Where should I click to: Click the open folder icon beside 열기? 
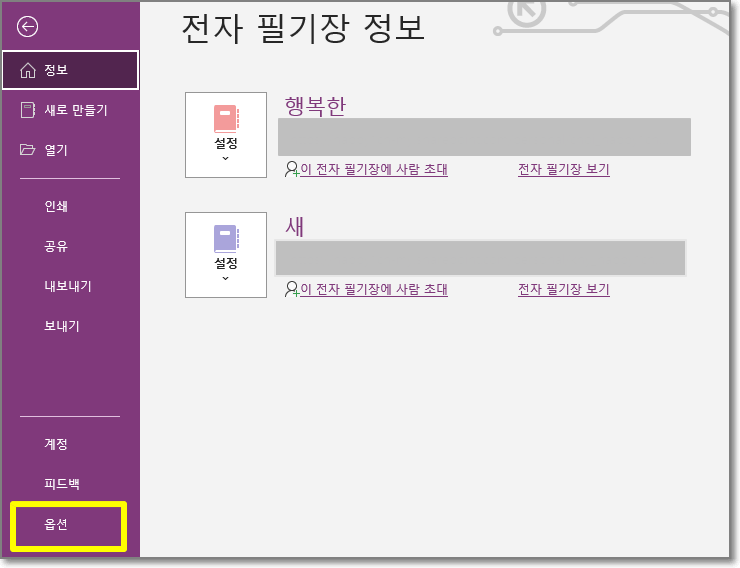coord(27,150)
